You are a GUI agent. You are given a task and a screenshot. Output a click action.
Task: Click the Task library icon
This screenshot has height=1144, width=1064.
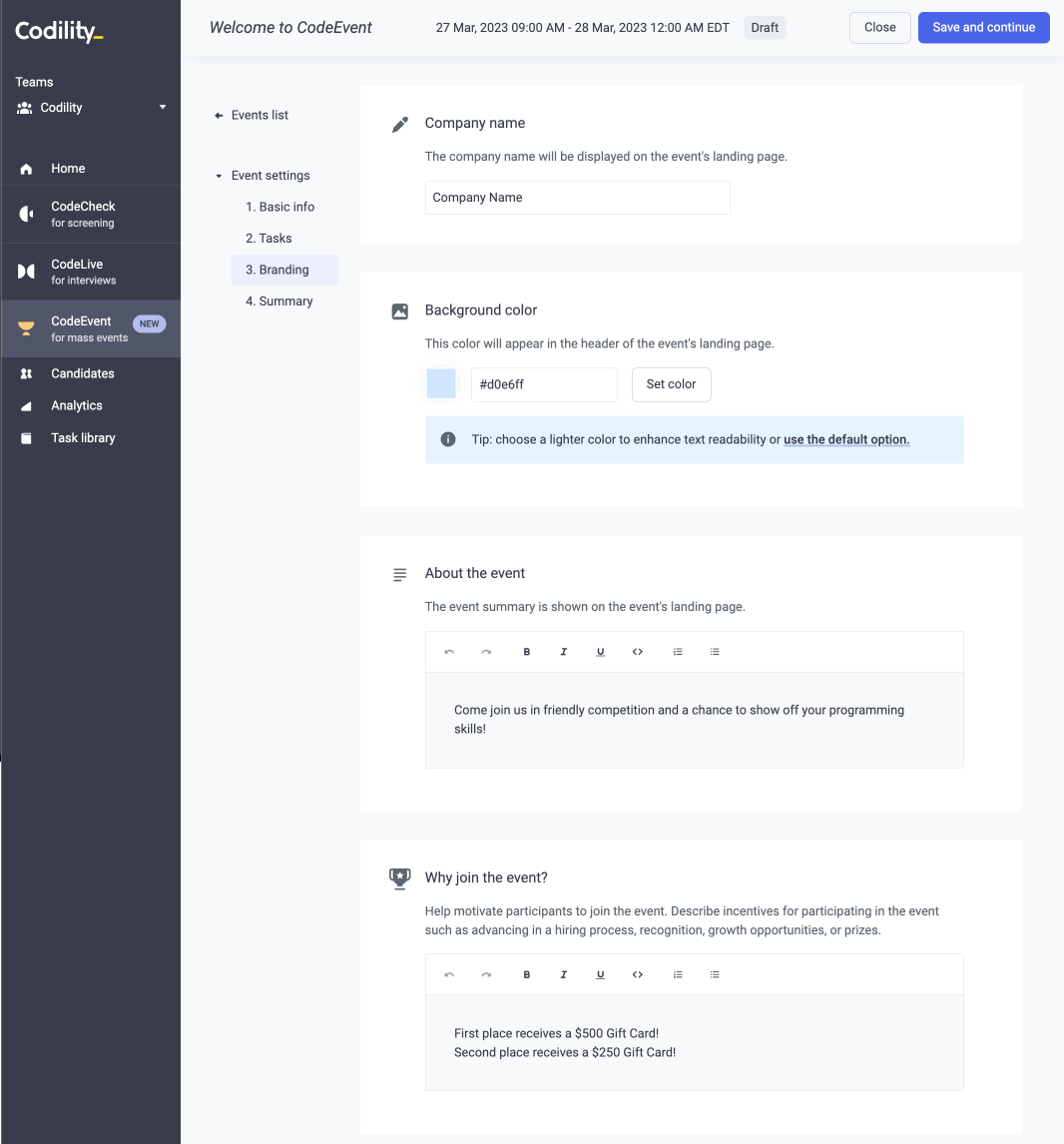[26, 438]
